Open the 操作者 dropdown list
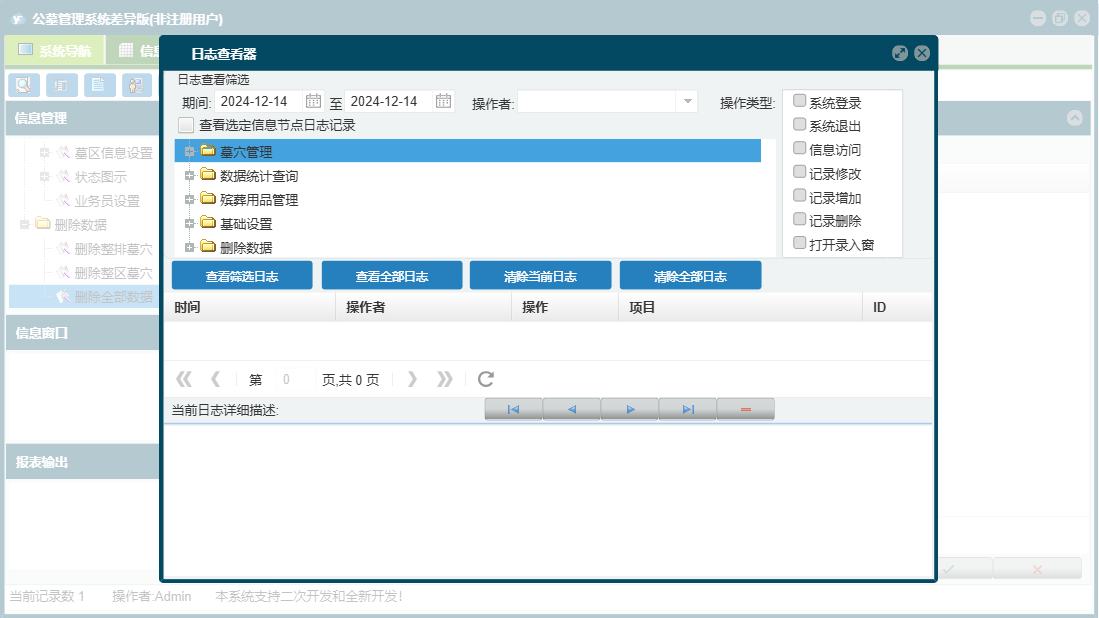Image resolution: width=1099 pixels, height=618 pixels. tap(688, 102)
